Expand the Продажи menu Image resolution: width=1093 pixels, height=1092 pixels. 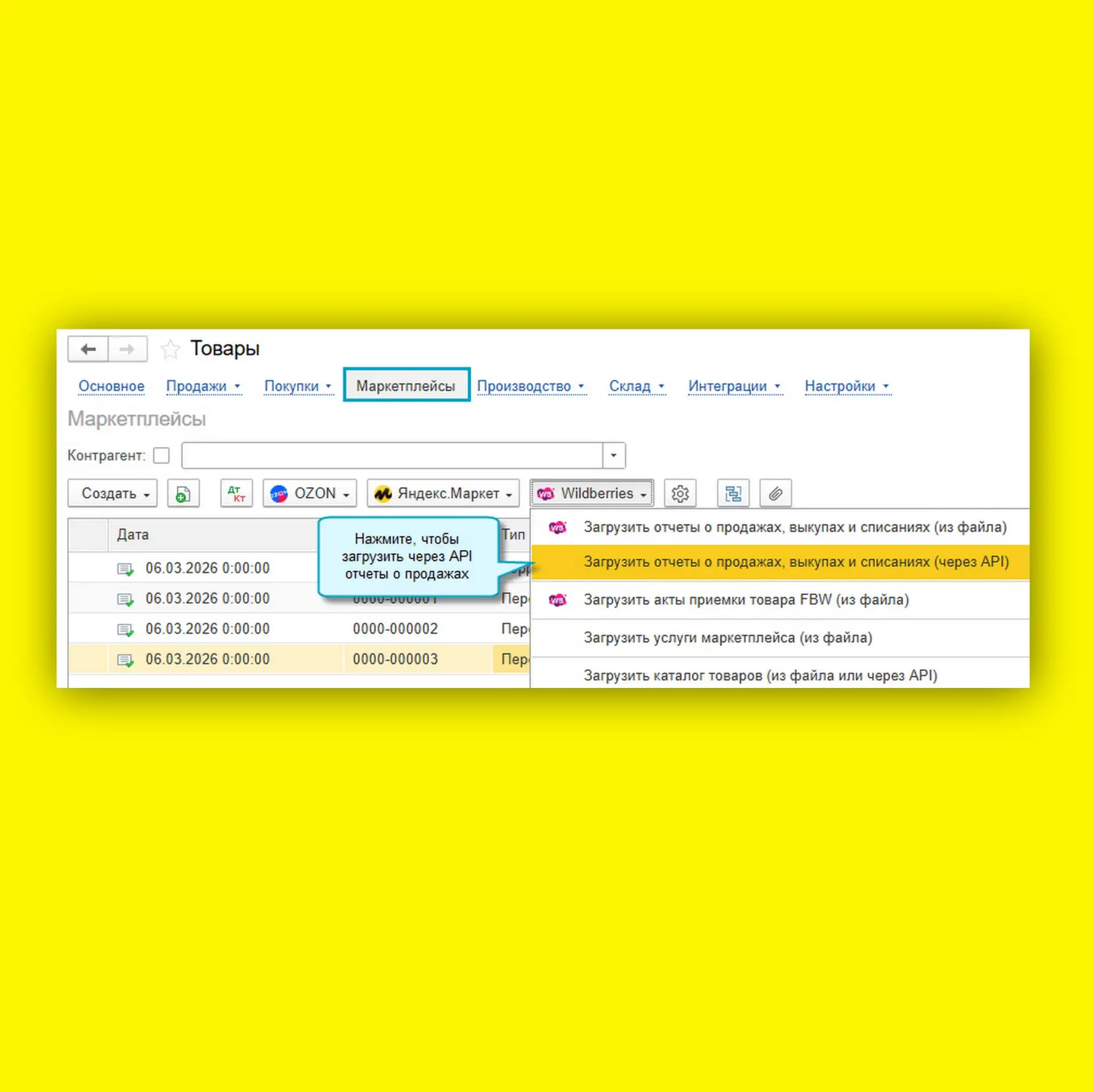203,386
